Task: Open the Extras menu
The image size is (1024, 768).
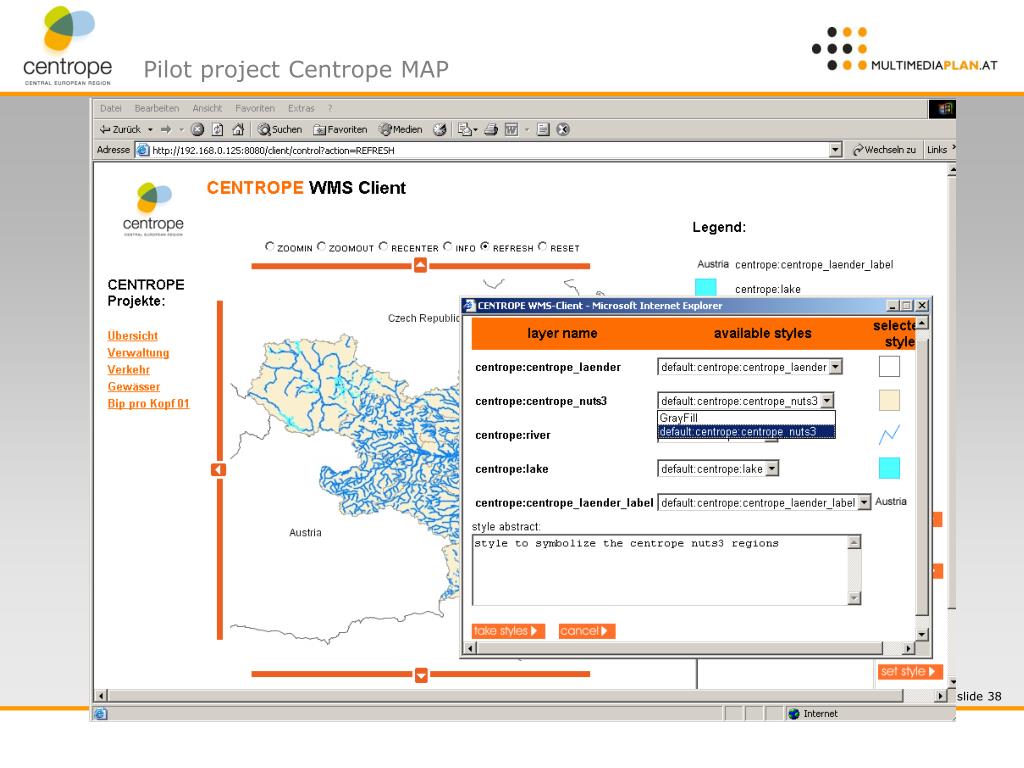Action: (301, 108)
